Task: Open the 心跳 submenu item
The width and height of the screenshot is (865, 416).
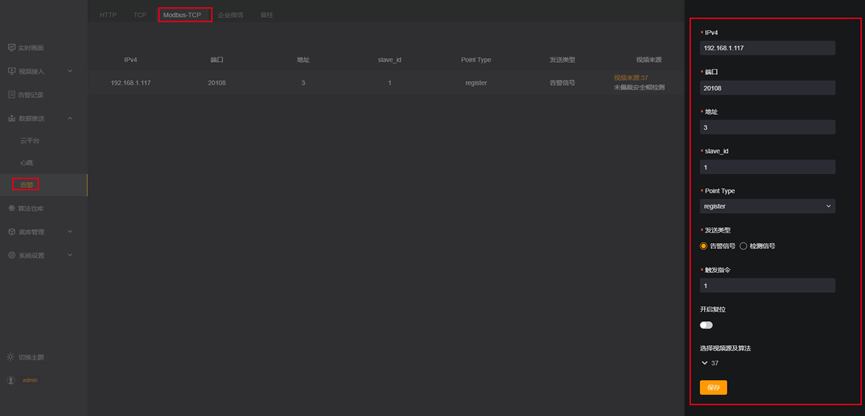Action: [x=26, y=163]
